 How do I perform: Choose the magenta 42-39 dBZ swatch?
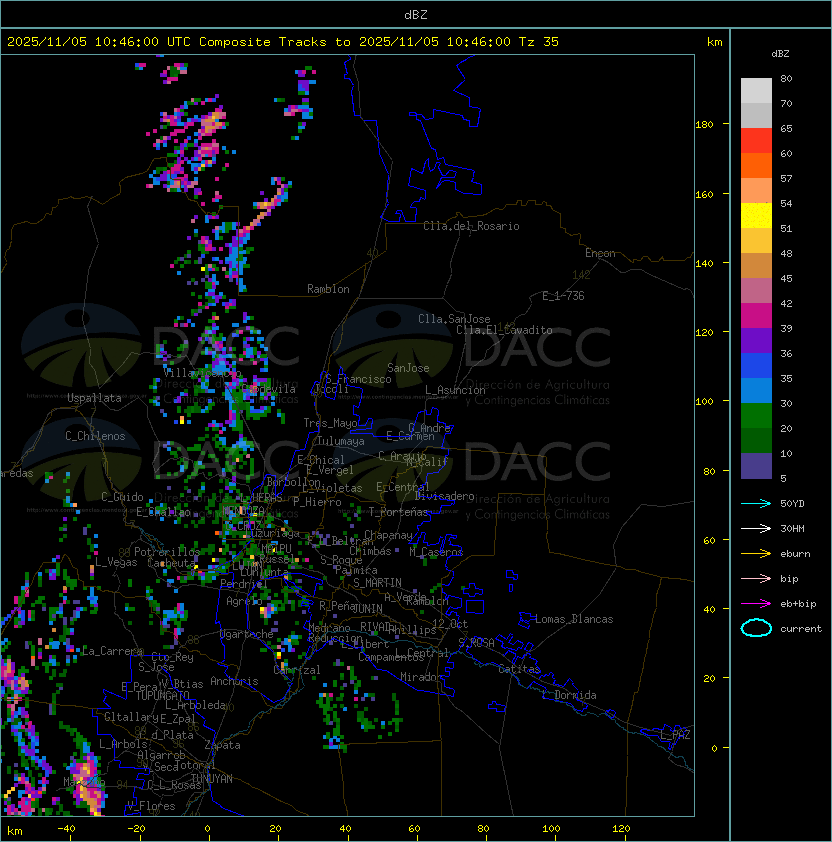point(756,316)
